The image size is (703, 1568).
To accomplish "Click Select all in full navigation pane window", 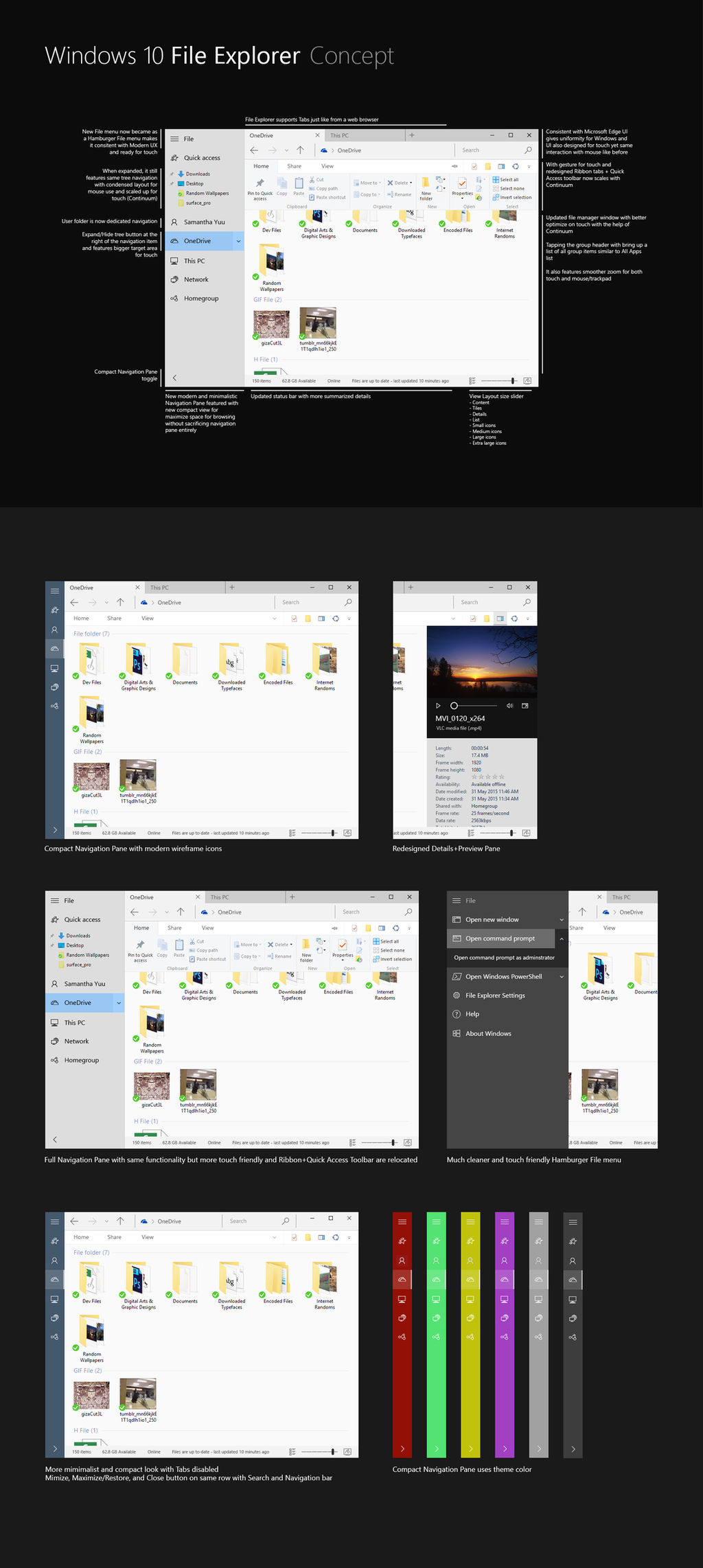I will coord(386,942).
